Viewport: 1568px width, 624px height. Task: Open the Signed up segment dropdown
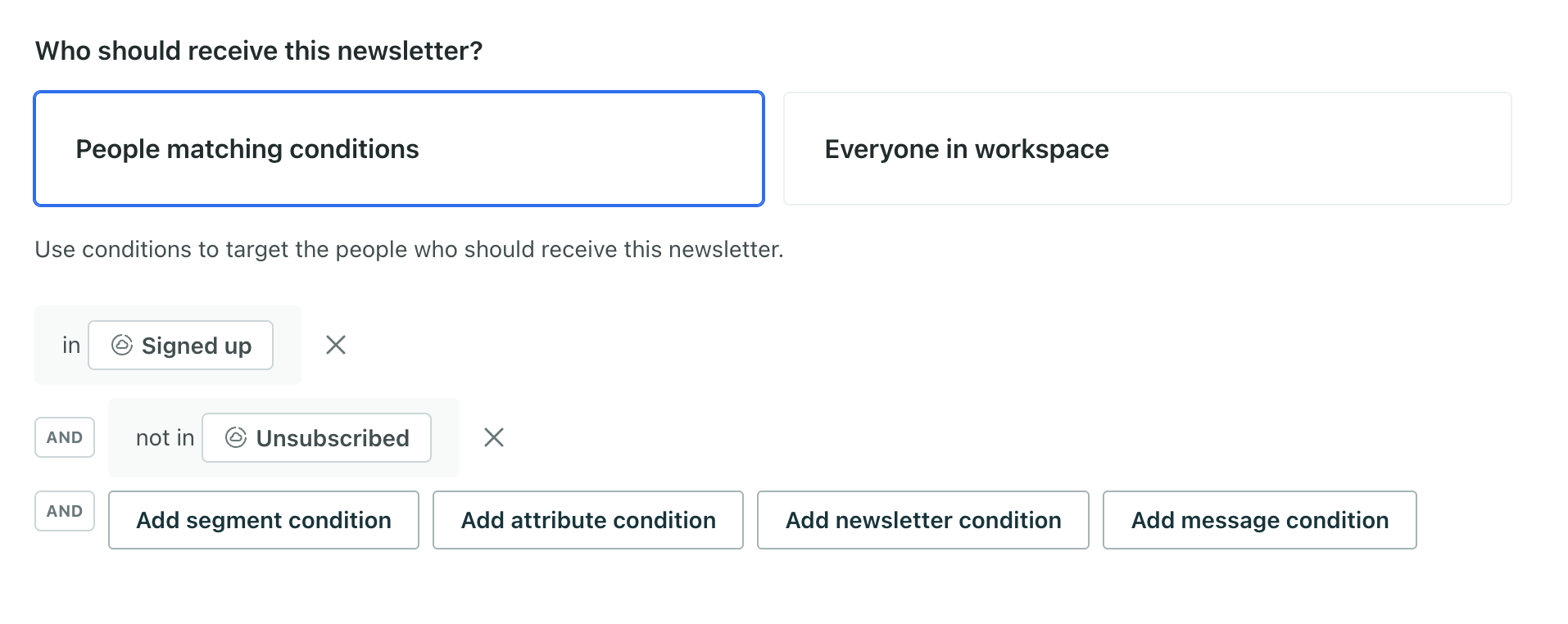coord(196,346)
